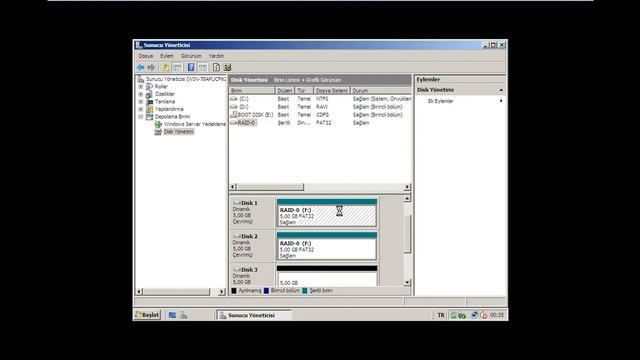Sort by the Birim column header
The height and width of the screenshot is (360, 640).
(x=252, y=91)
